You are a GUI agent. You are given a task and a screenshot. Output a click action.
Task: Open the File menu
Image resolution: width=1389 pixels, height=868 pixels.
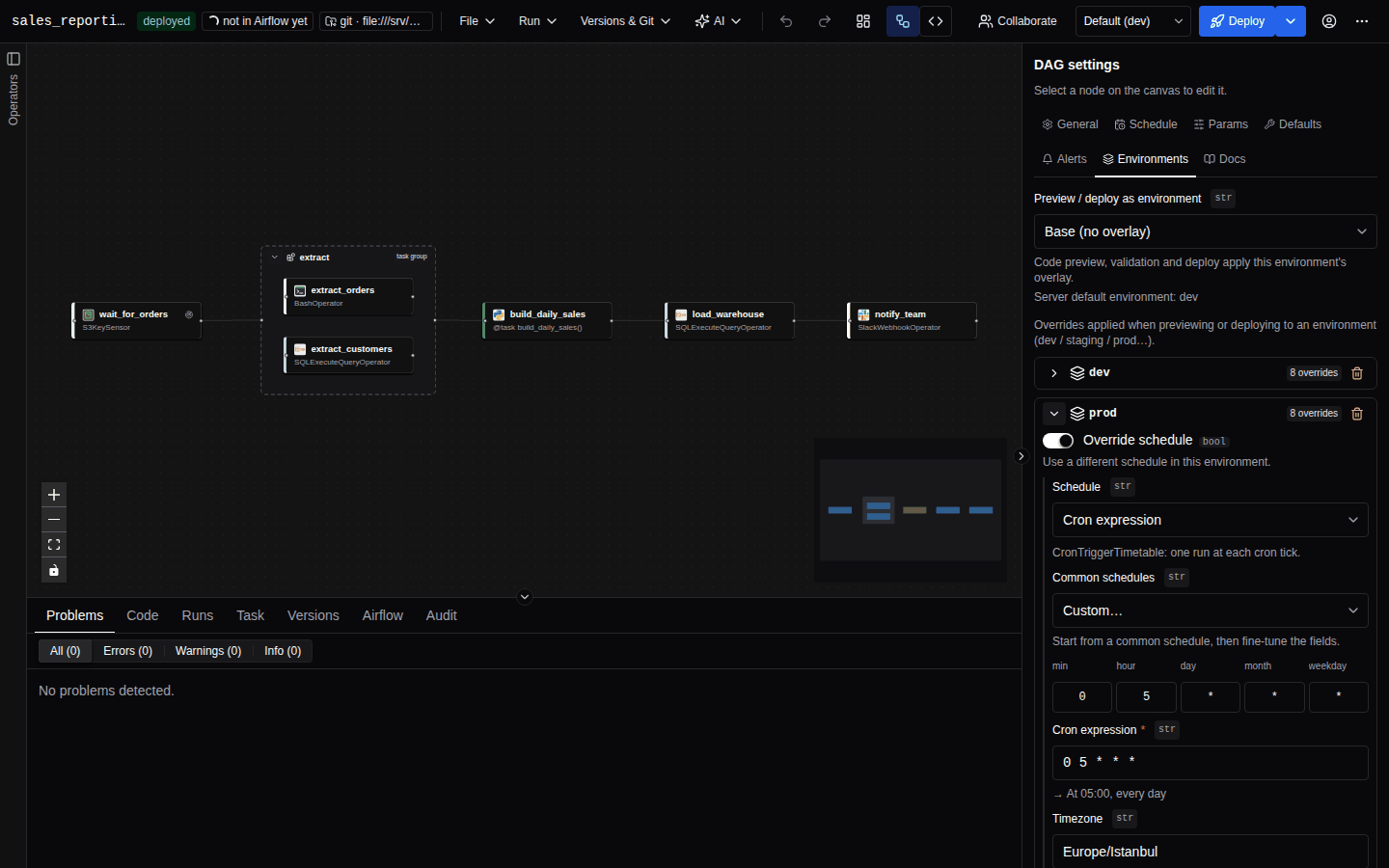point(477,21)
